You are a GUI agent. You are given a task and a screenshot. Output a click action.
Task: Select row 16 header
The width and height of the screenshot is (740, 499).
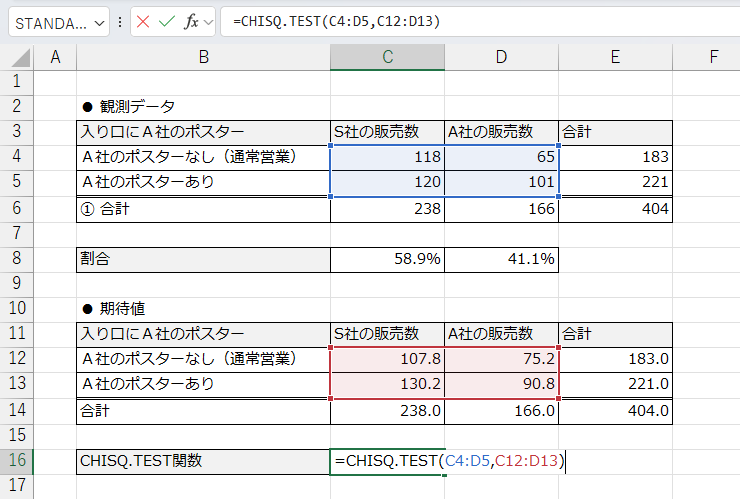[17, 461]
